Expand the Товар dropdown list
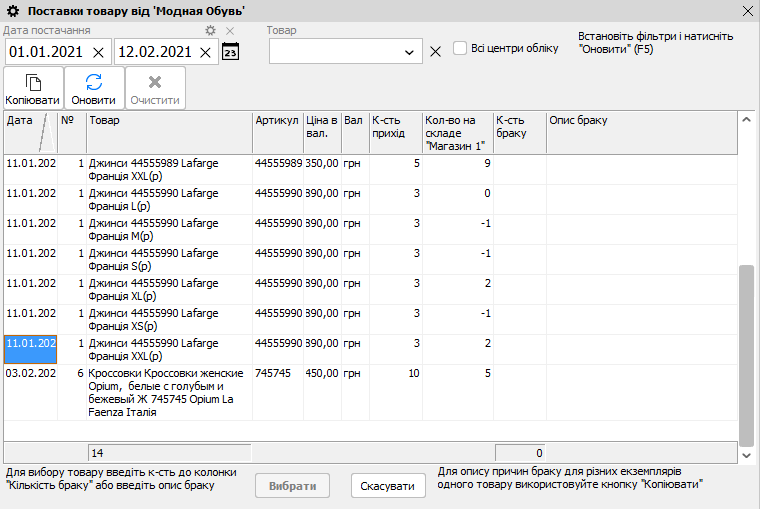Viewport: 760px width, 509px height. (410, 52)
